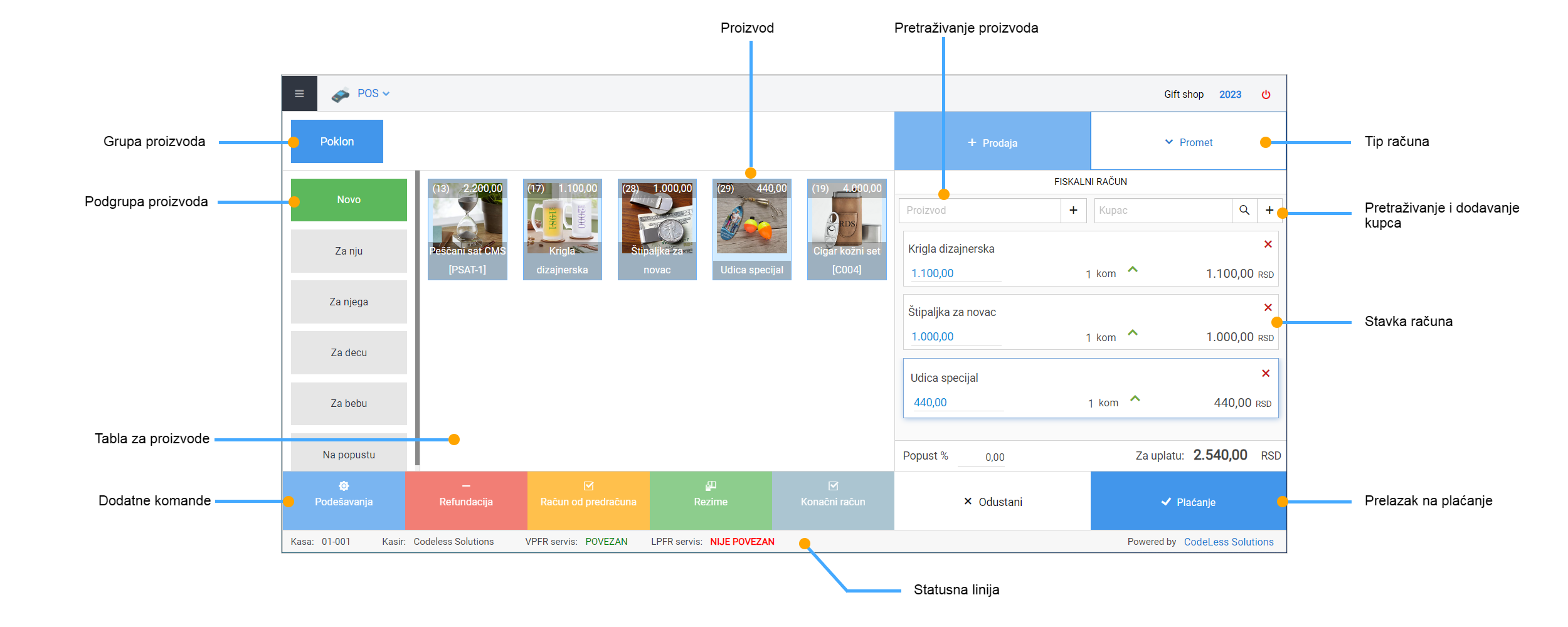Screen dimensions: 1568x627
Task: Expand Krigla dizajnerska item green chevron
Action: pyautogui.click(x=1133, y=270)
